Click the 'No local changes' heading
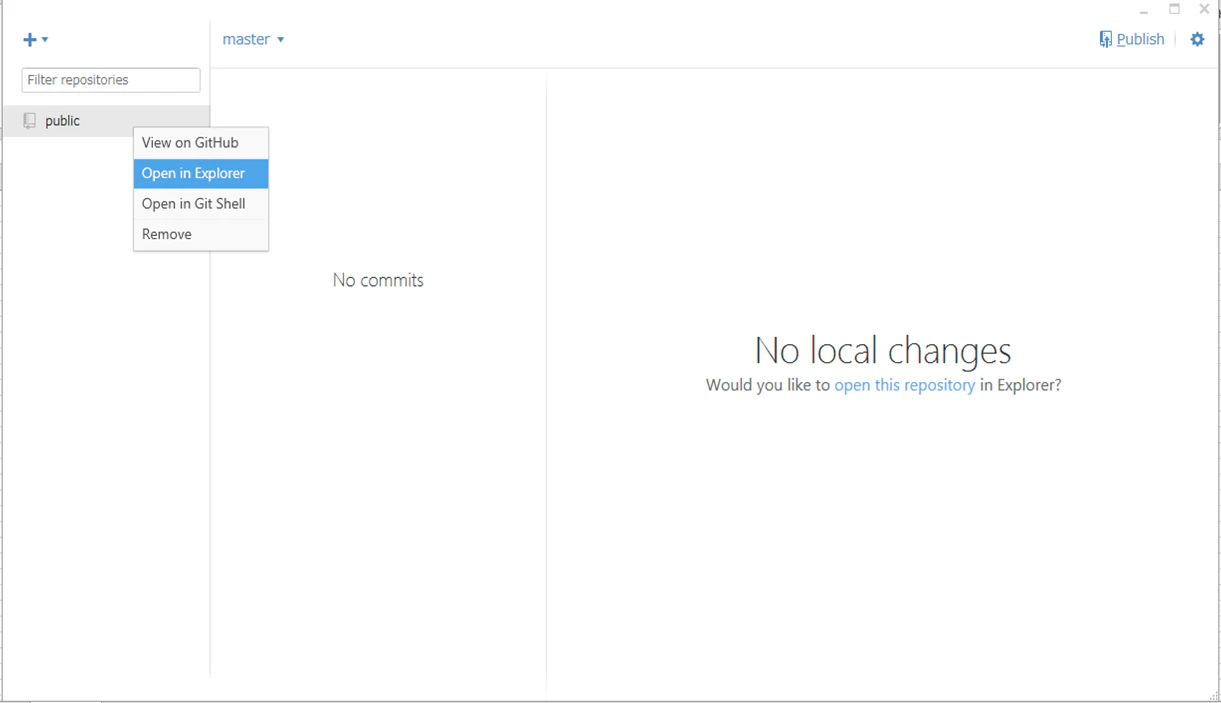 click(x=883, y=350)
